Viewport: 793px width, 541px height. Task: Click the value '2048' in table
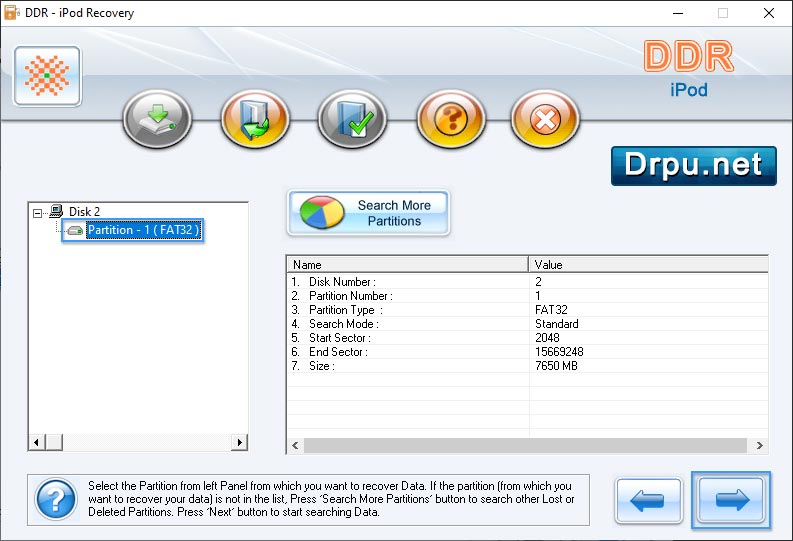[547, 338]
